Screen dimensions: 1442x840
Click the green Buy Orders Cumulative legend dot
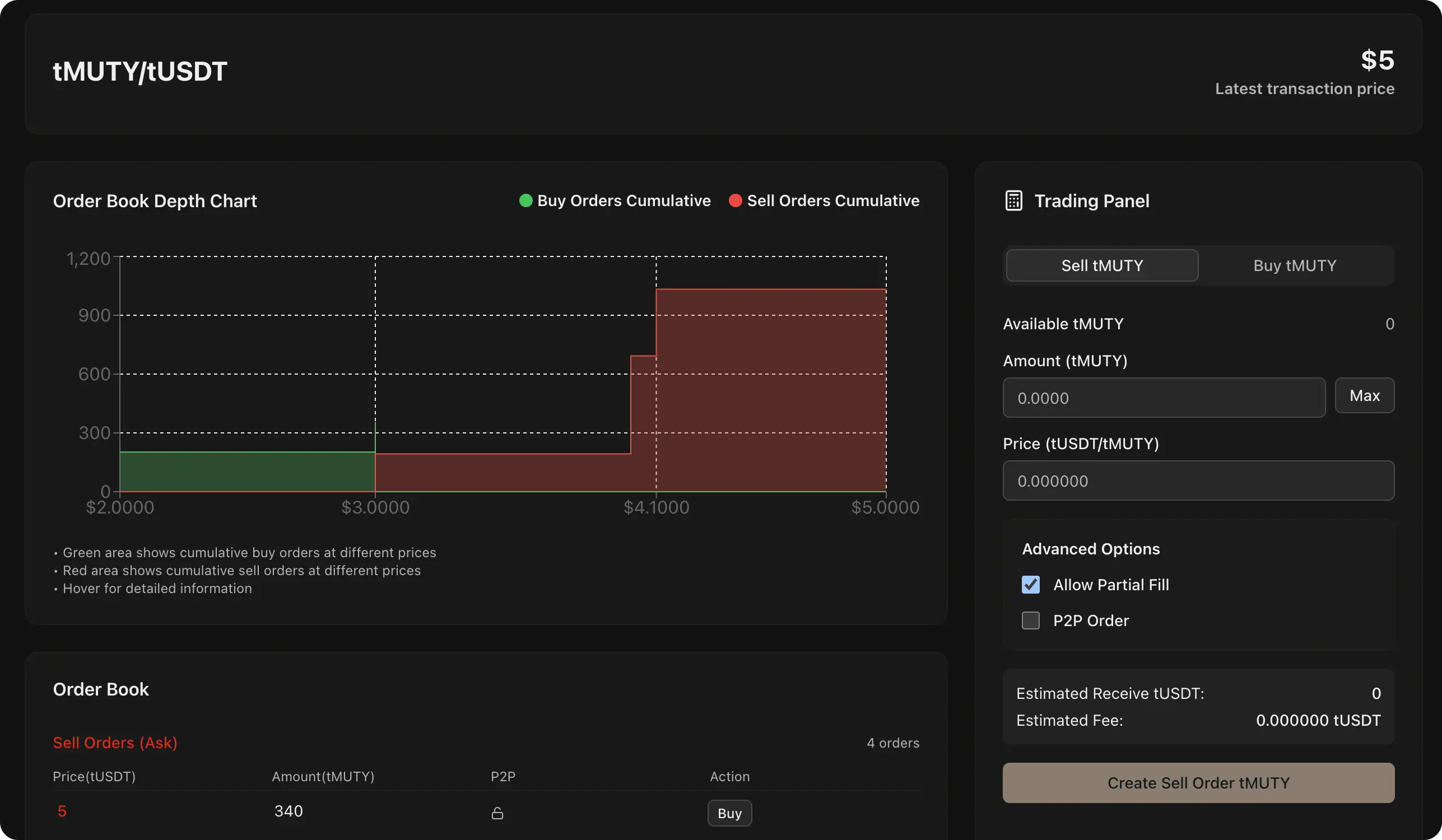point(525,200)
